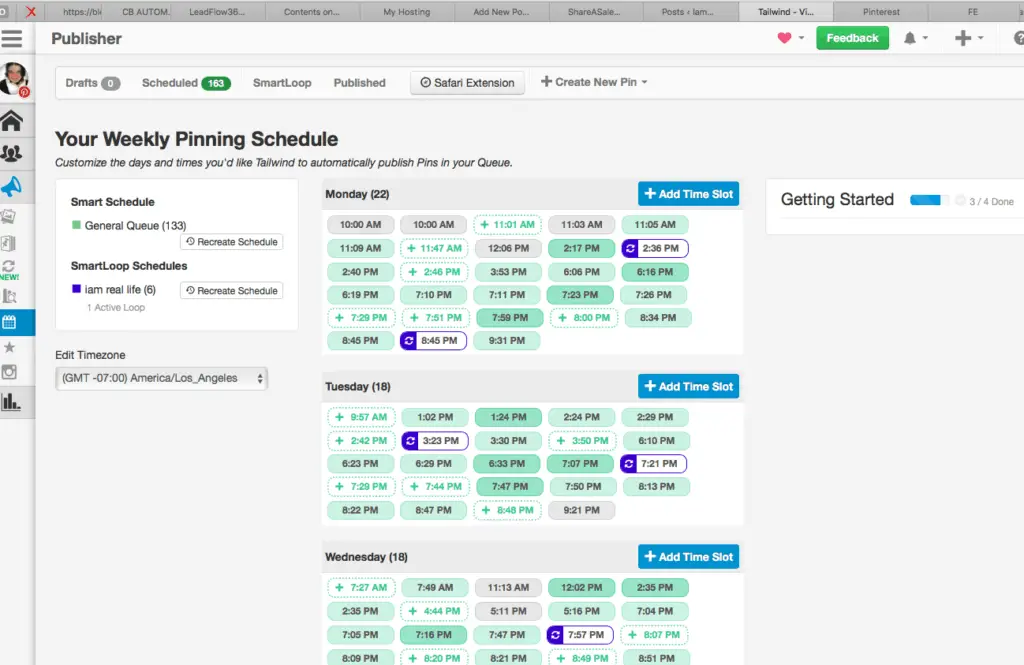The image size is (1024, 665).
Task: Click loop icon on Monday 8:45 PM slot
Action: [x=409, y=340]
